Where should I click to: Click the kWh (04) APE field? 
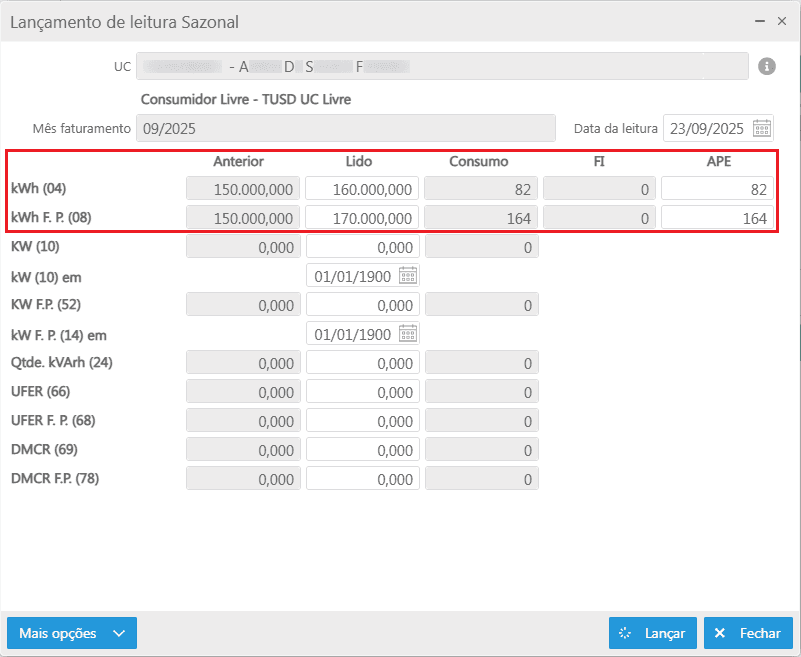(x=716, y=189)
